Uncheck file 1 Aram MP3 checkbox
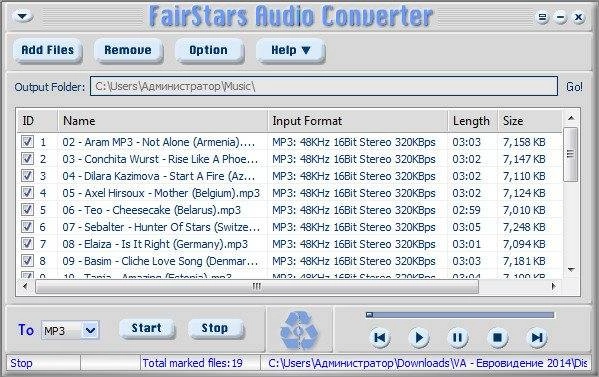The height and width of the screenshot is (377, 599). [x=27, y=142]
